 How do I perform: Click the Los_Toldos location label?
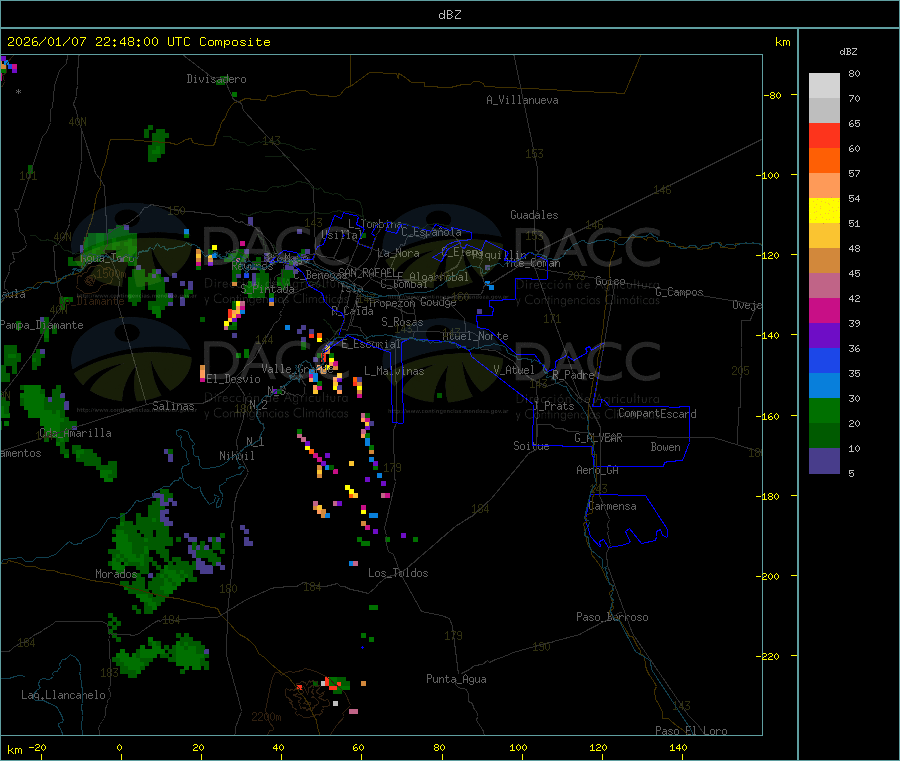point(398,573)
